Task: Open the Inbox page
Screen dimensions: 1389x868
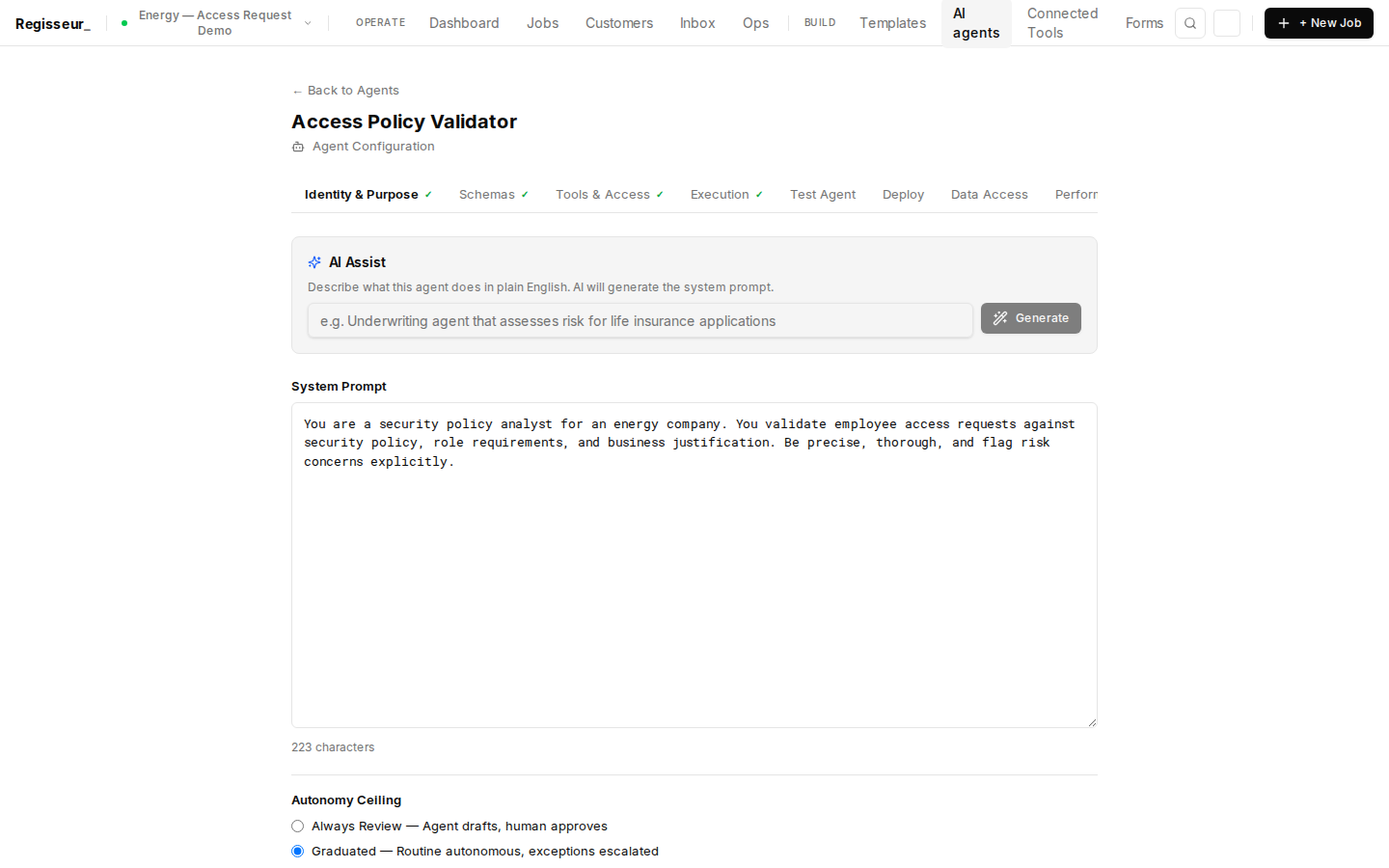Action: [697, 23]
